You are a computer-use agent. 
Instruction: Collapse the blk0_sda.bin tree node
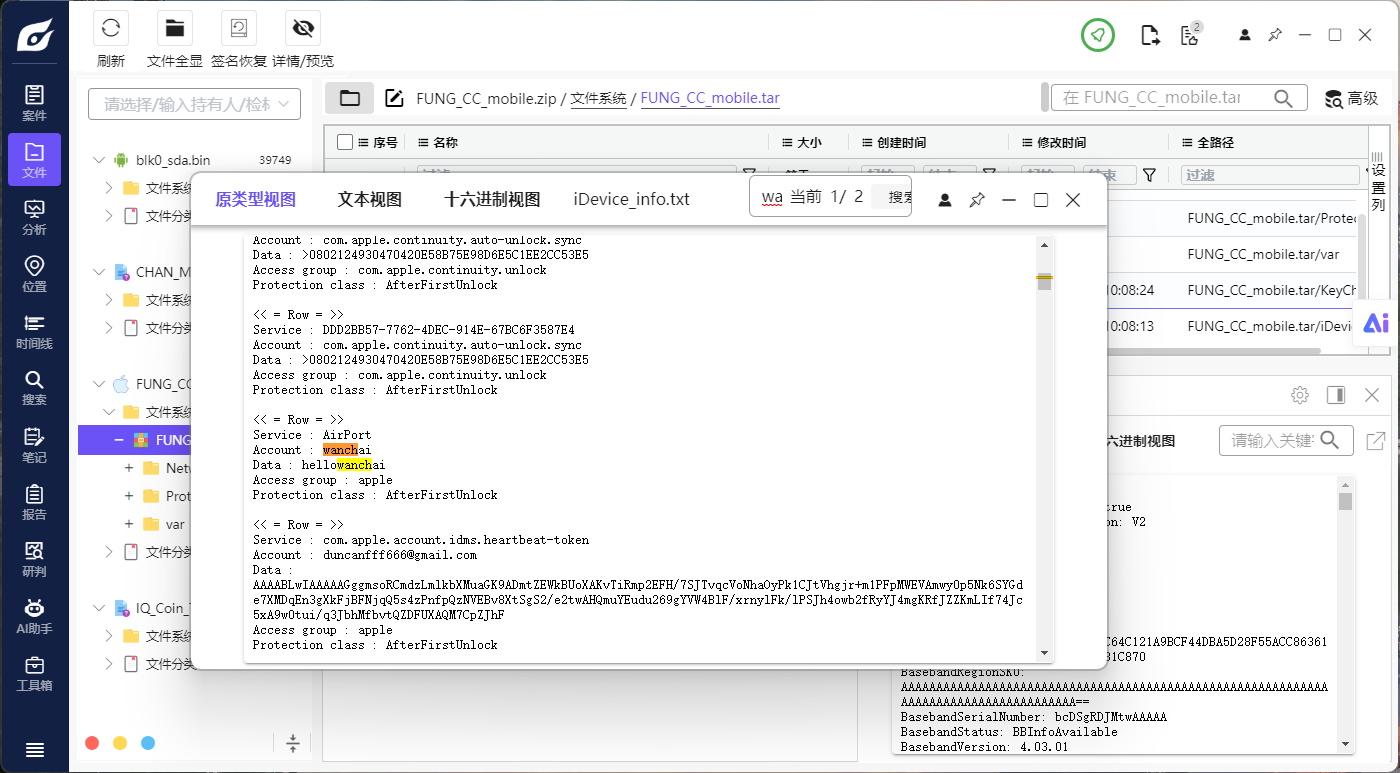point(99,160)
